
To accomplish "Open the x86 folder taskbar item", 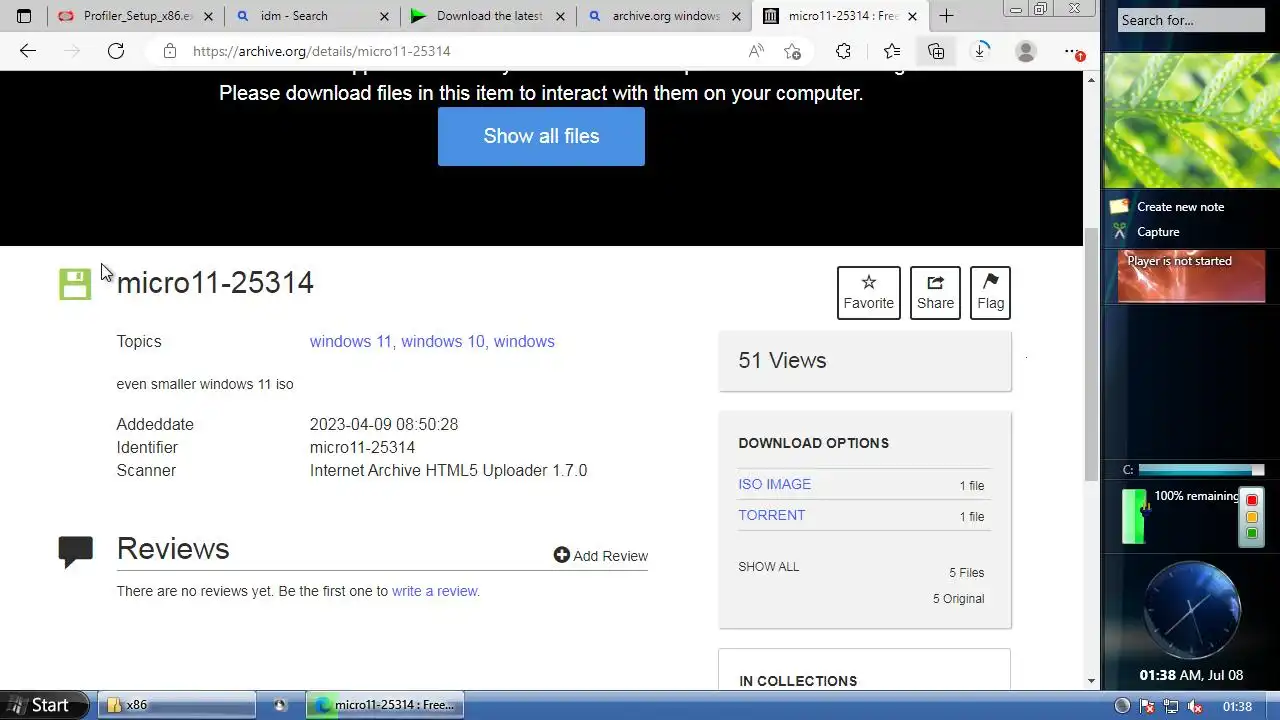I will (175, 705).
